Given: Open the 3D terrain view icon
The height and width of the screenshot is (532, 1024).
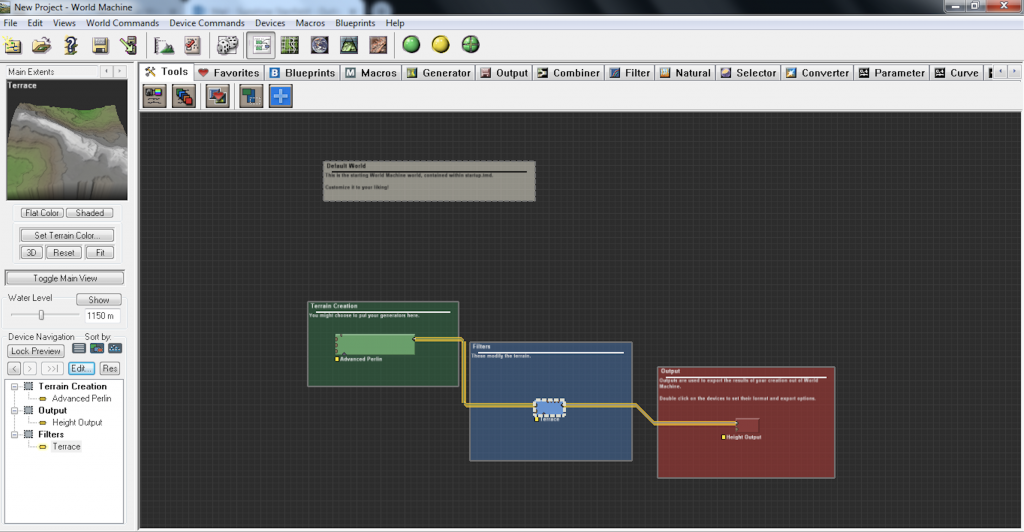Looking at the screenshot, I should click(x=349, y=45).
